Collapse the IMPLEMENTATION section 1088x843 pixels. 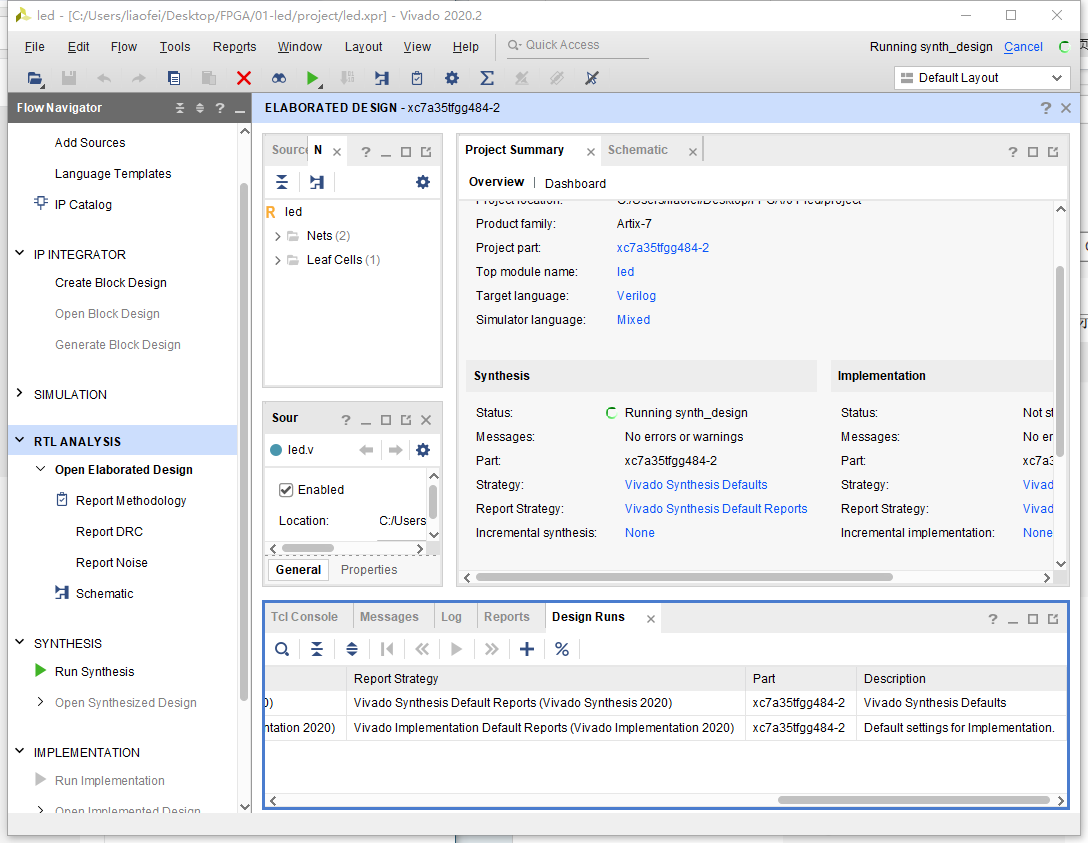pyautogui.click(x=19, y=751)
